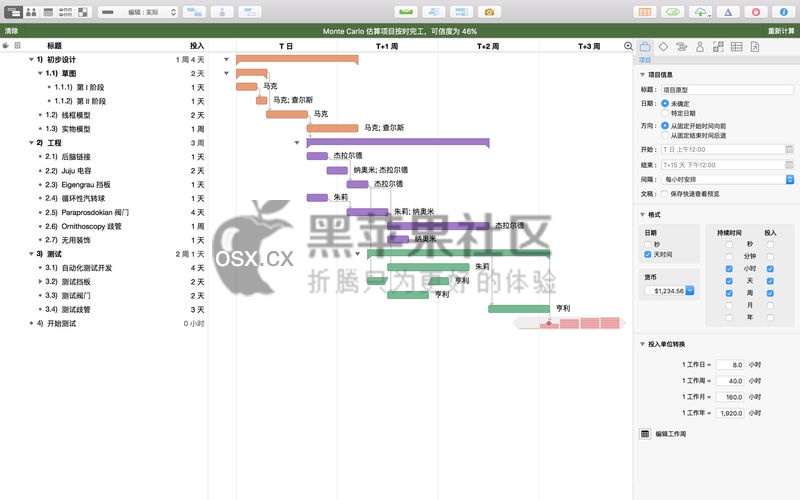Choose 从固定开始时间向前 direction radio
Image resolution: width=800 pixels, height=500 pixels.
pyautogui.click(x=665, y=126)
